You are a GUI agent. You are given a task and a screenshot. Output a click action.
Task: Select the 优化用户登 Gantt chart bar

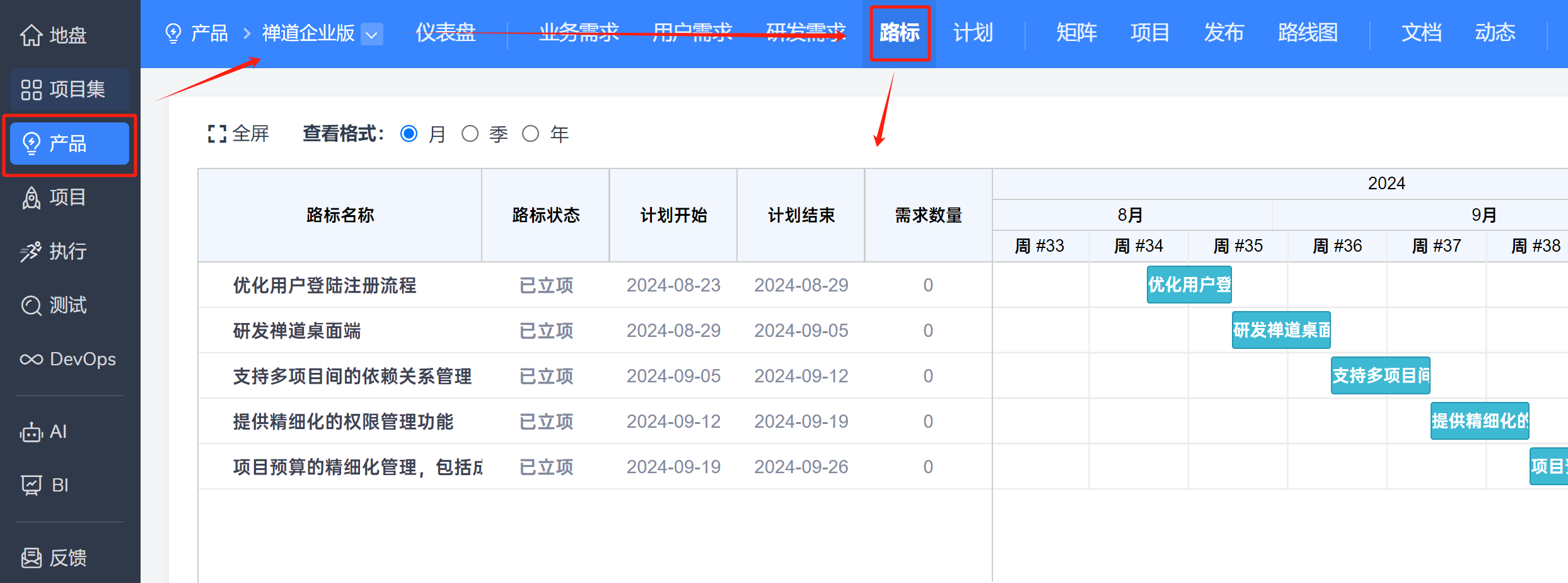[x=1189, y=285]
